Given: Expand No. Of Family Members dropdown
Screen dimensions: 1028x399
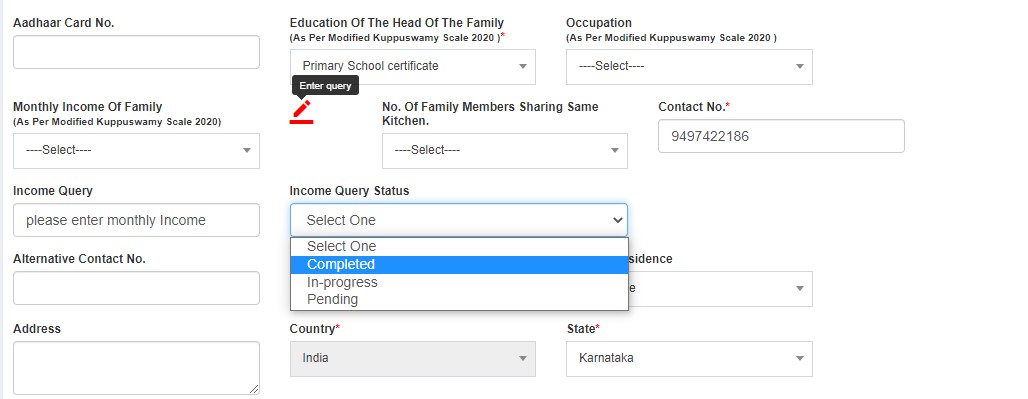Looking at the screenshot, I should point(505,151).
